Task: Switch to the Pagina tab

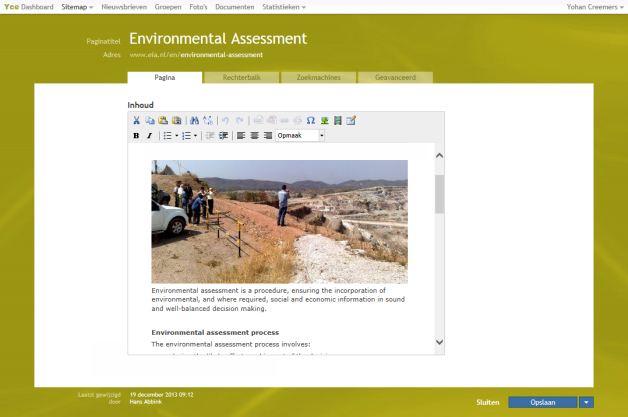Action: point(165,77)
